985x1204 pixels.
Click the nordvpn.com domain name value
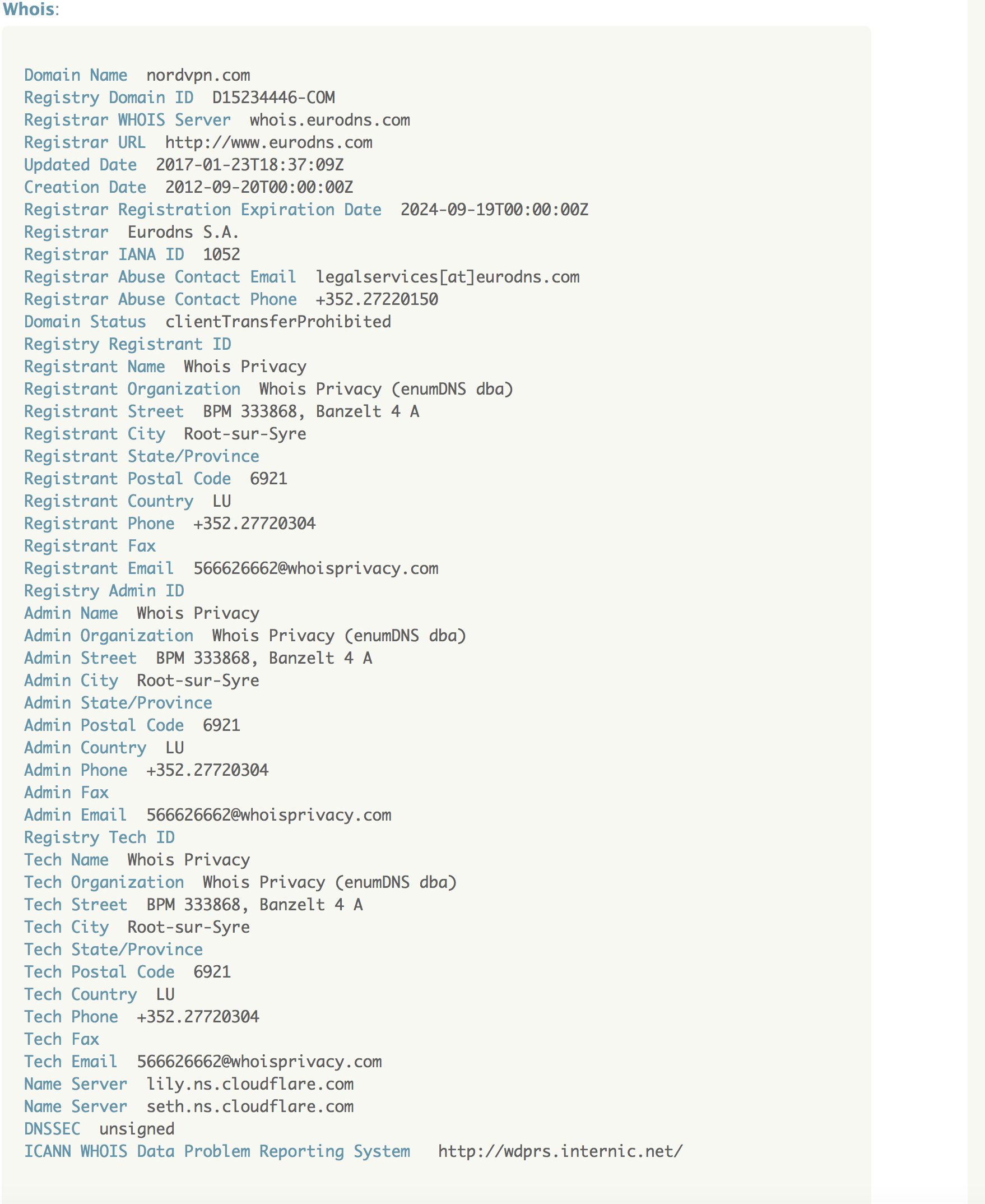pyautogui.click(x=198, y=76)
